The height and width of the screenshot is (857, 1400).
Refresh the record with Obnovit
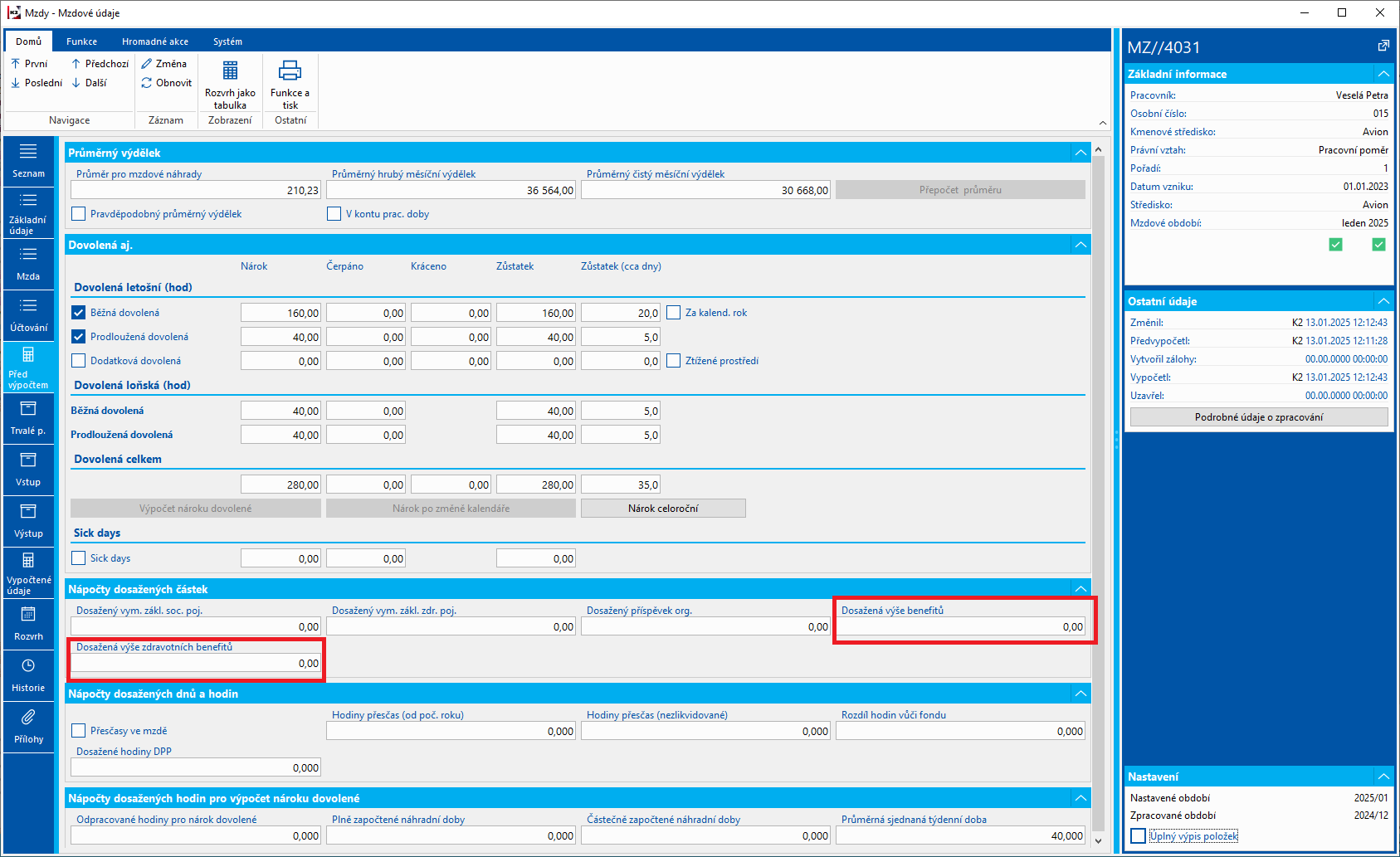click(x=166, y=83)
